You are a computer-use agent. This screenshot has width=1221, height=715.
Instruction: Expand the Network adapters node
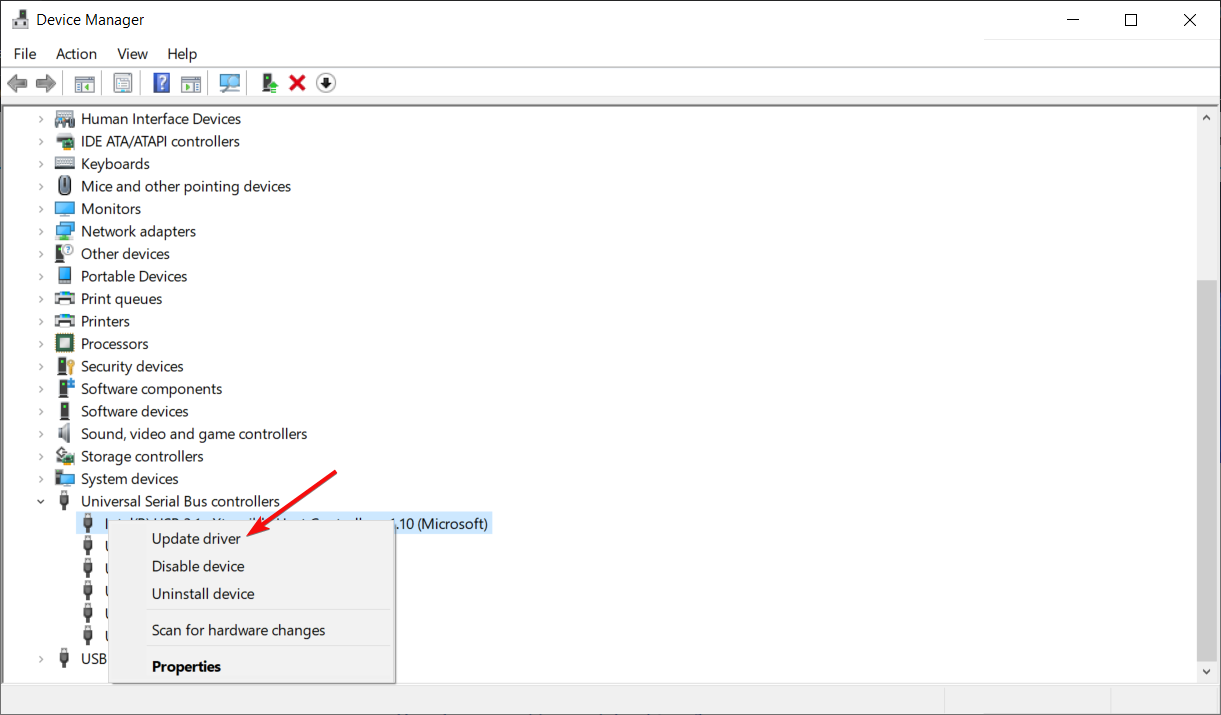(x=41, y=231)
